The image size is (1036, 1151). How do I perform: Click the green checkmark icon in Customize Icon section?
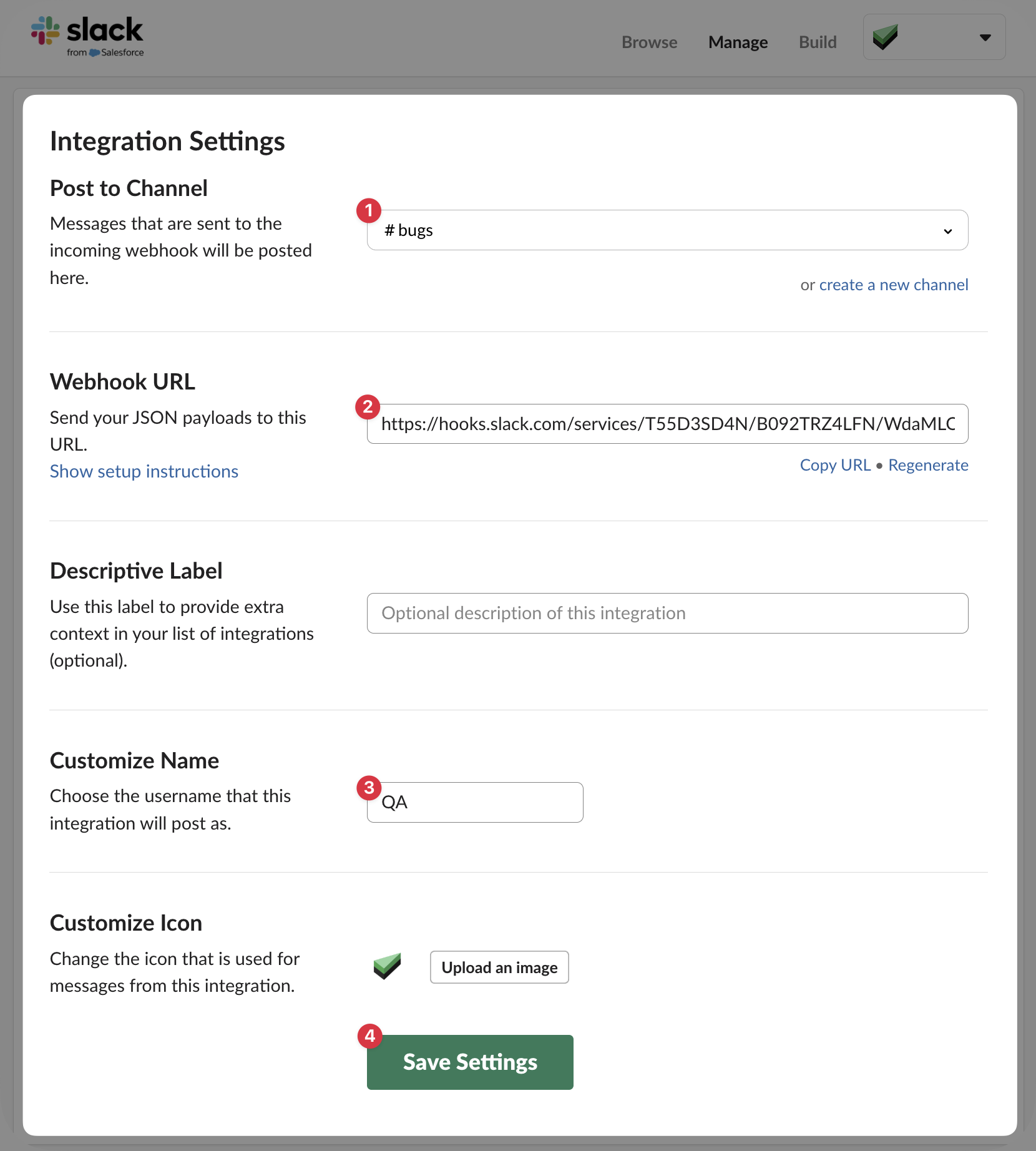pyautogui.click(x=387, y=965)
